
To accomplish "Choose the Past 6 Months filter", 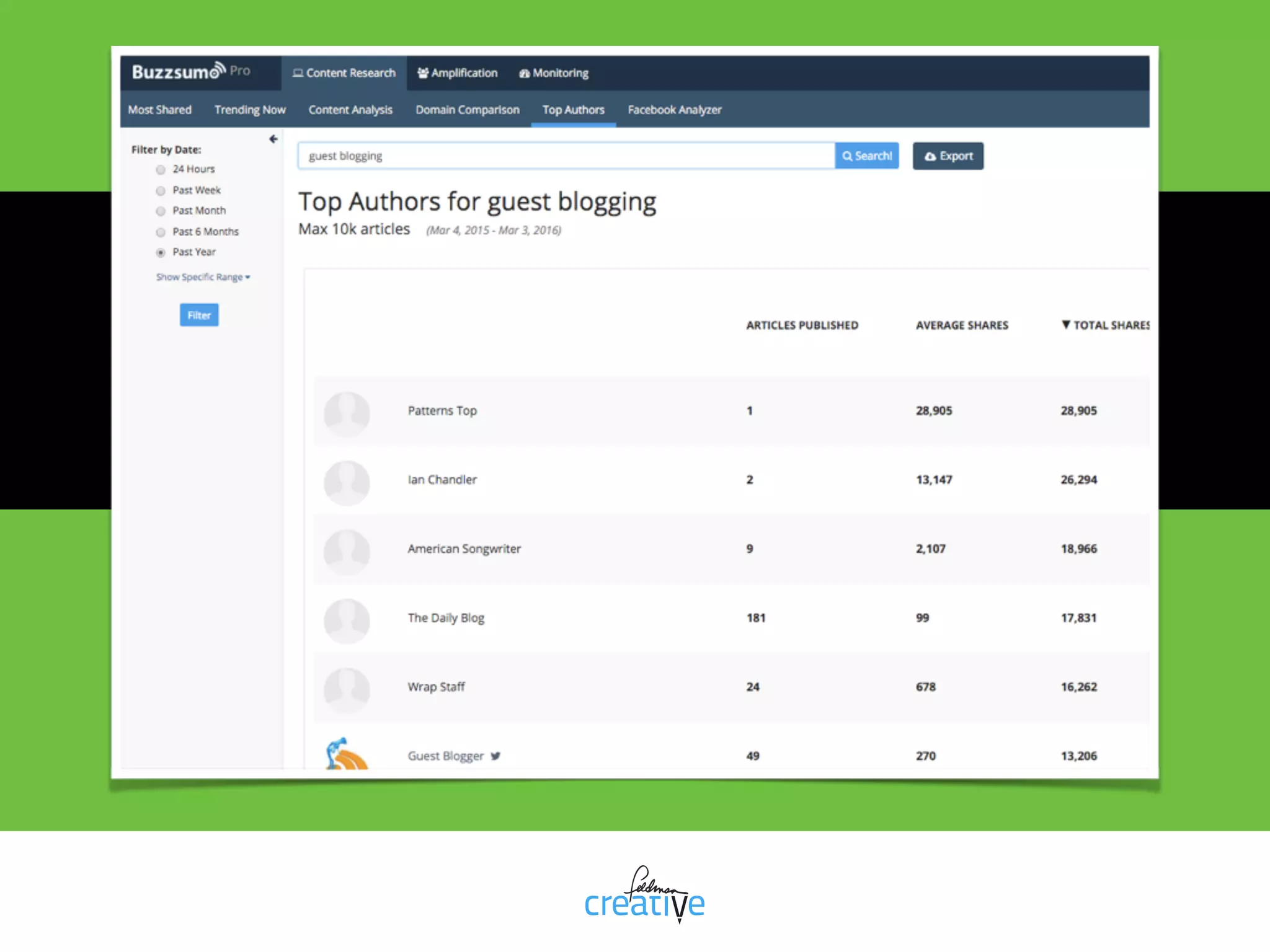I will 161,232.
